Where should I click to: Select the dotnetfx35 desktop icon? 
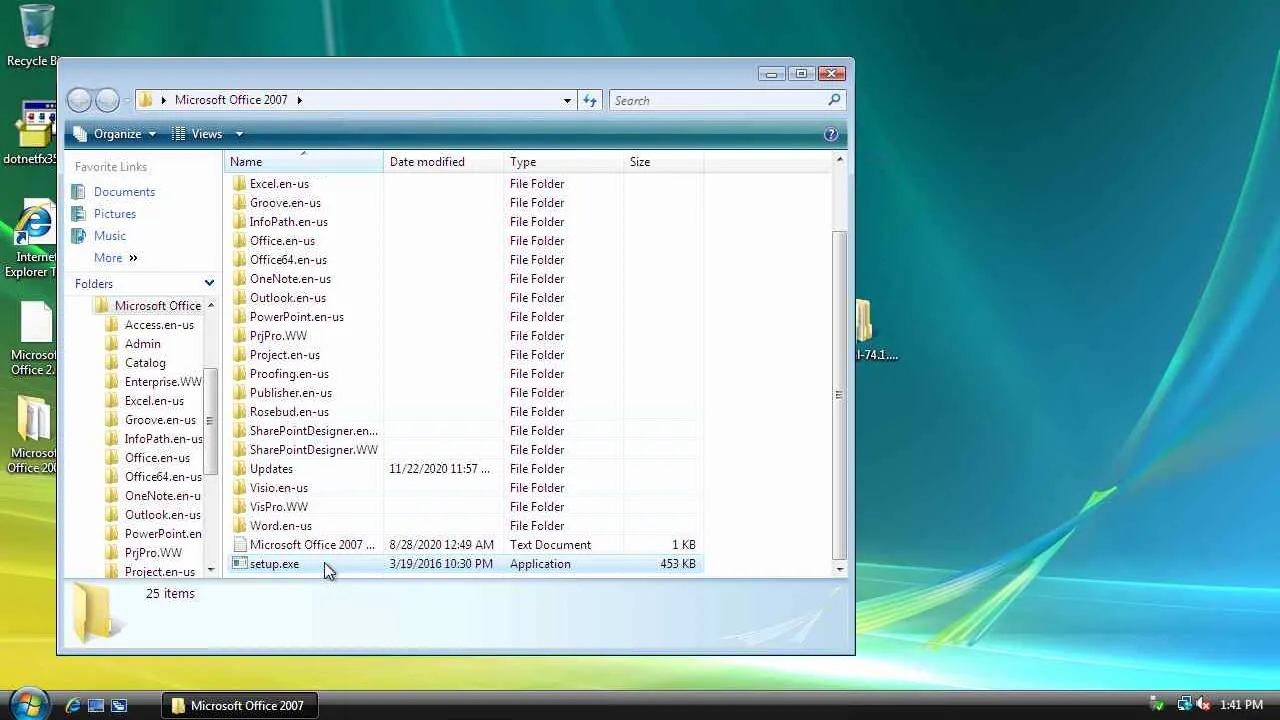(x=36, y=124)
